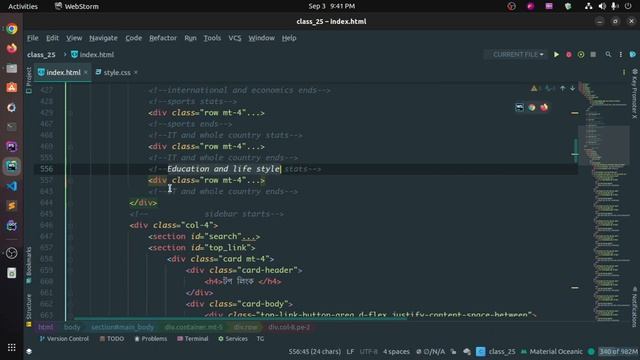Expand folded div at line 469
The height and width of the screenshot is (360, 640).
(x=71, y=147)
